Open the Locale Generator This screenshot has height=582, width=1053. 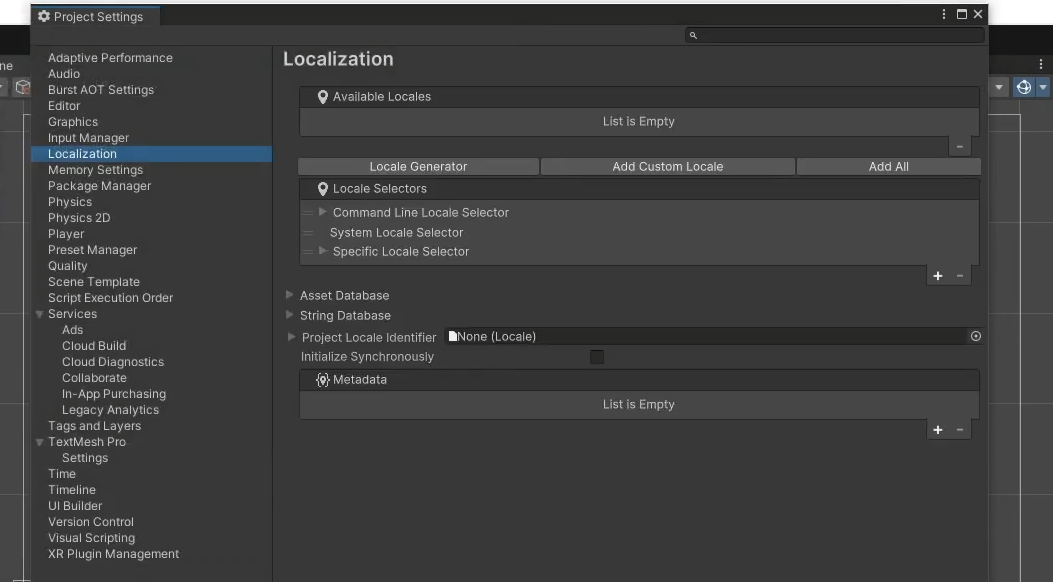[x=418, y=166]
